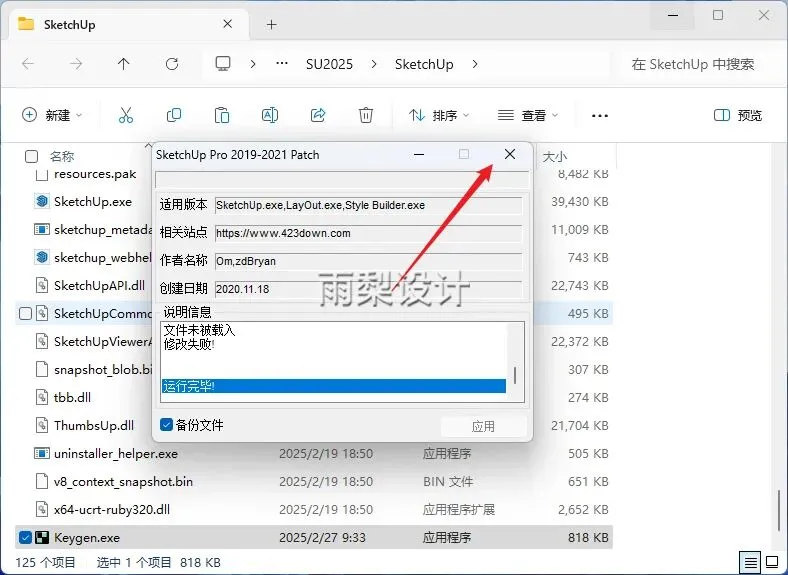Click the Rename icon in toolbar
Viewport: 788px width, 575px height.
(270, 115)
